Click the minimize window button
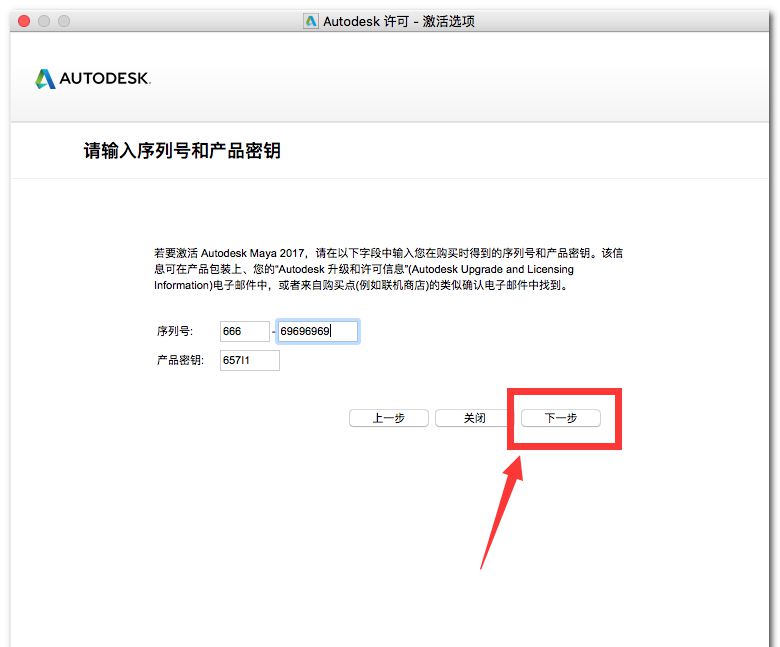The image size is (780, 647). click(44, 21)
